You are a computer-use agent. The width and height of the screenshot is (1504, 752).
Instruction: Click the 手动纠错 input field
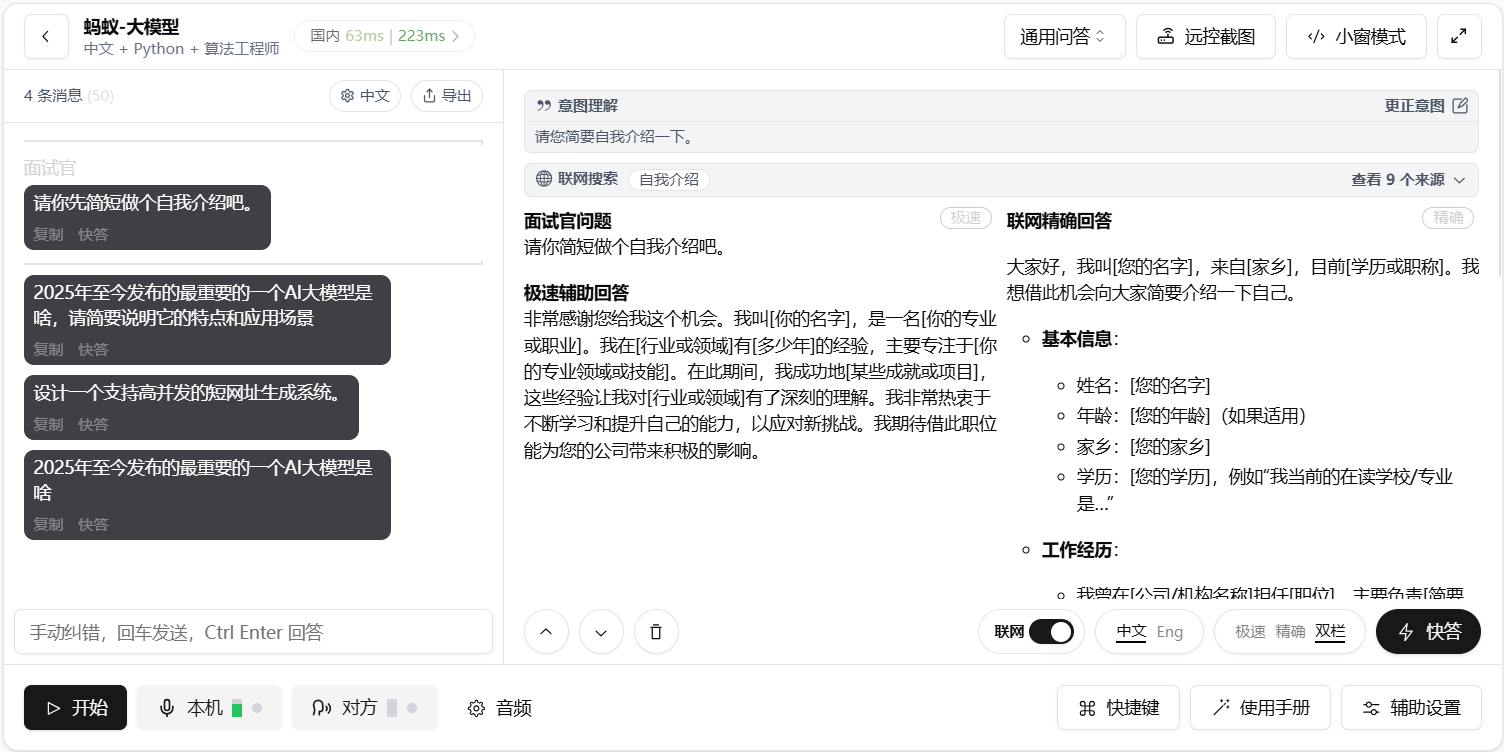(253, 632)
